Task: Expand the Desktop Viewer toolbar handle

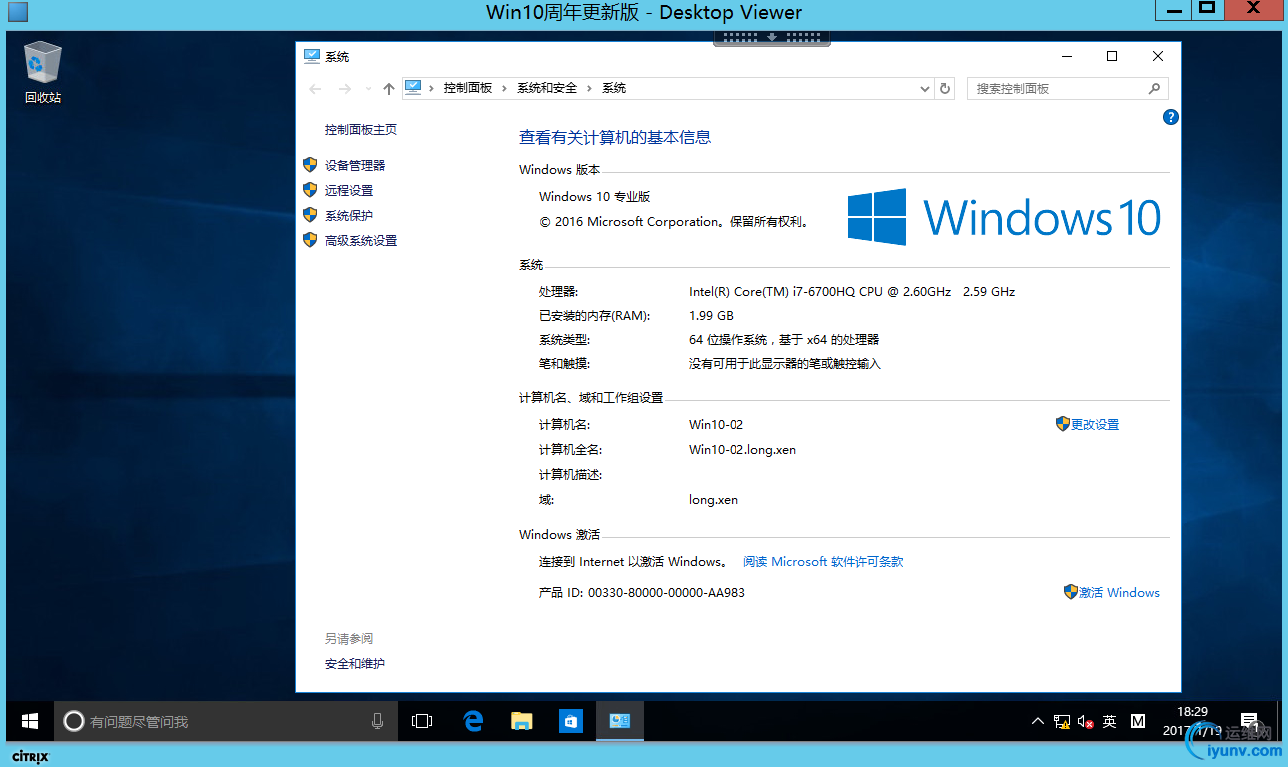Action: 772,37
